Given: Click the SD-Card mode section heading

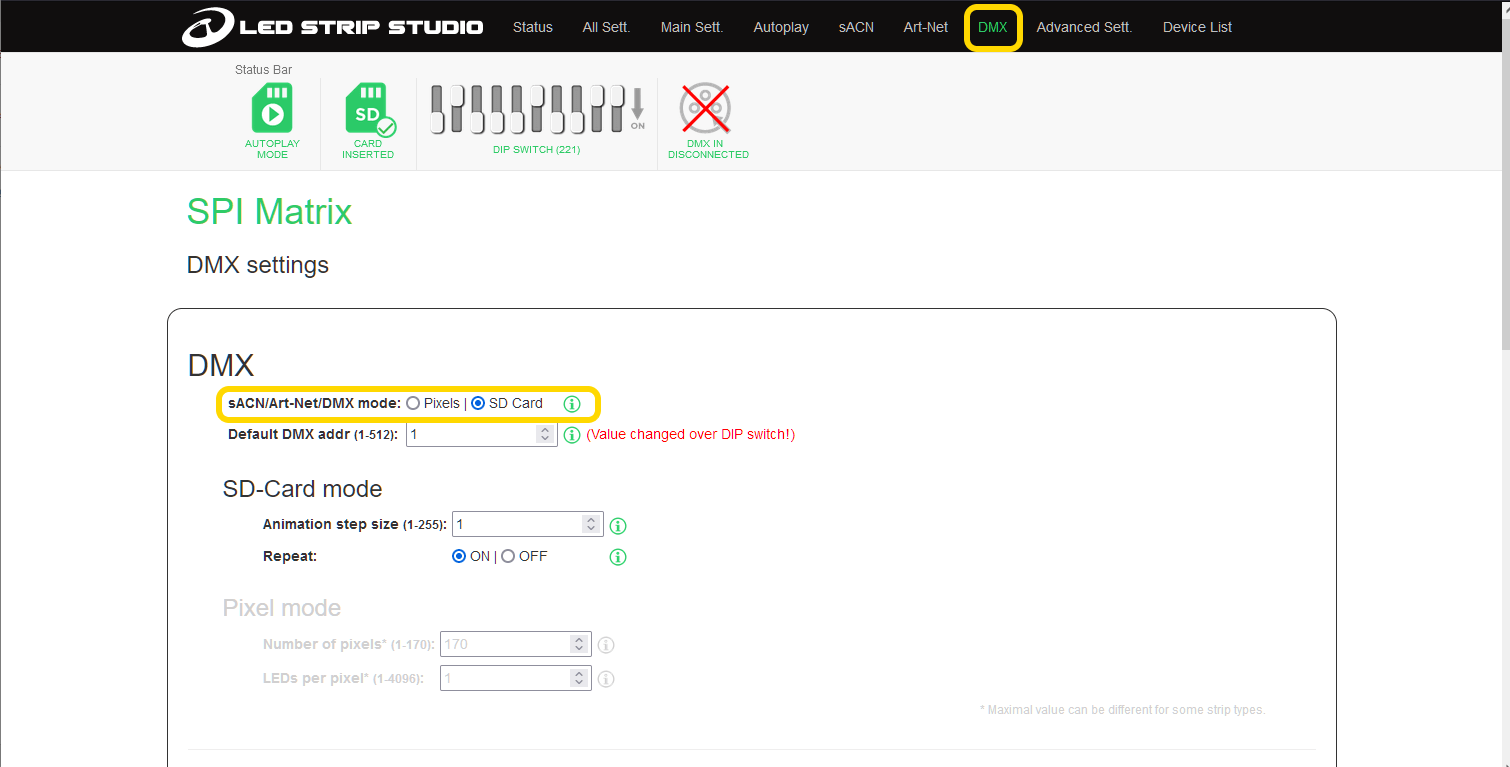Looking at the screenshot, I should [302, 489].
